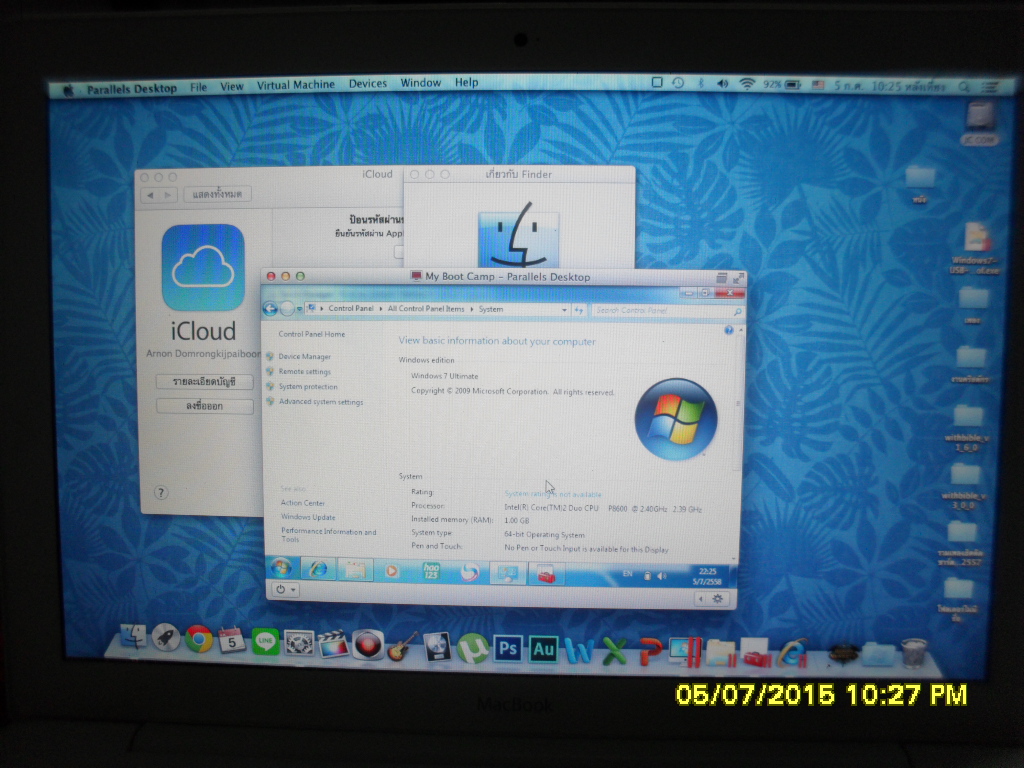Open uTorrent from the Dock
This screenshot has height=768, width=1024.
(473, 648)
